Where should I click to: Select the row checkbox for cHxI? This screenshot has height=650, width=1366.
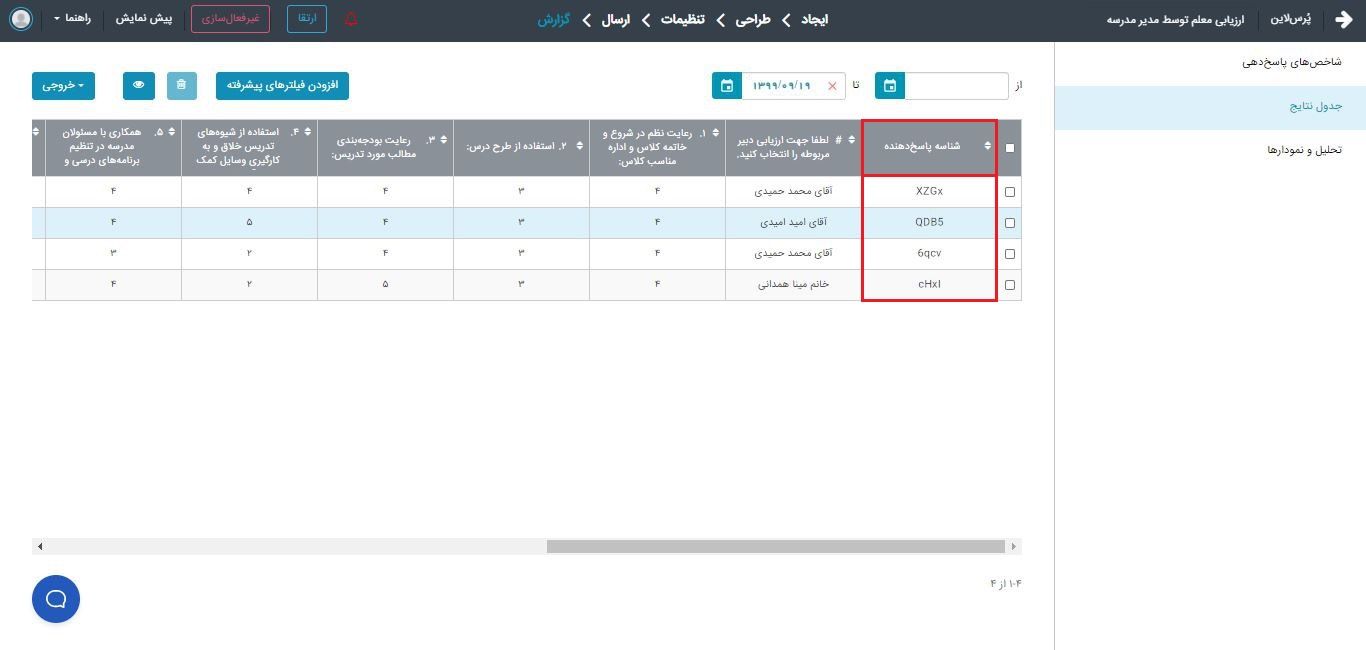pos(1010,285)
